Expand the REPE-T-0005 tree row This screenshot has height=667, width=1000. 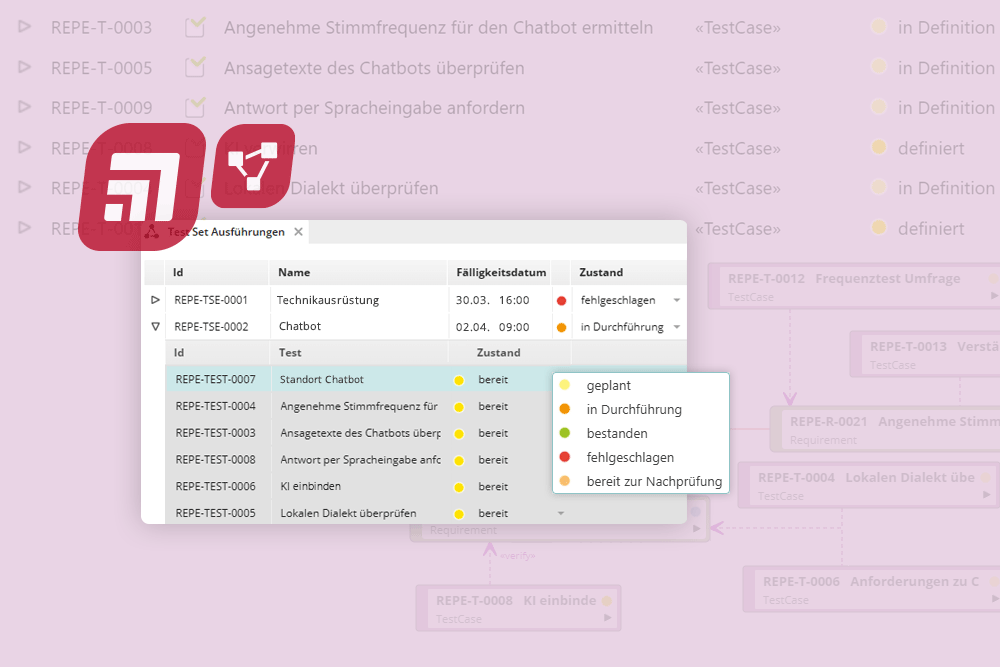coord(22,67)
